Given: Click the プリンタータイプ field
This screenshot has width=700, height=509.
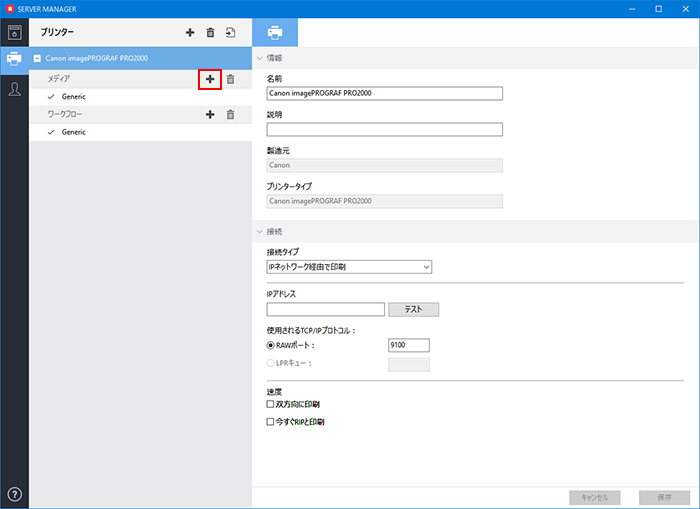Looking at the screenshot, I should [x=384, y=201].
